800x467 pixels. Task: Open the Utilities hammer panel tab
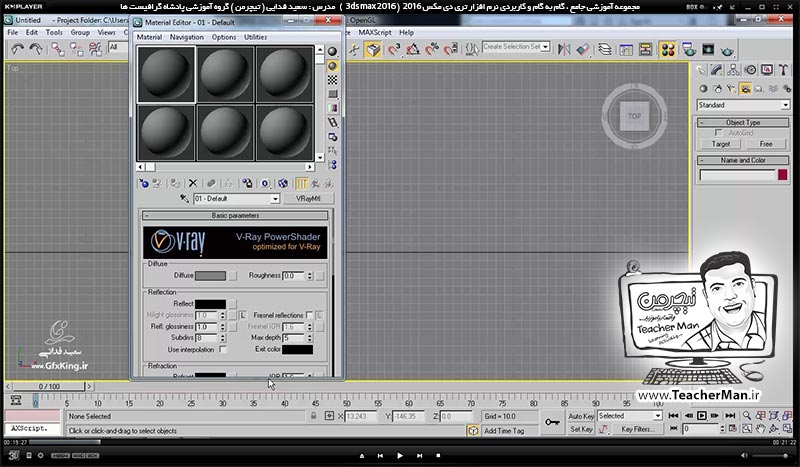[783, 70]
